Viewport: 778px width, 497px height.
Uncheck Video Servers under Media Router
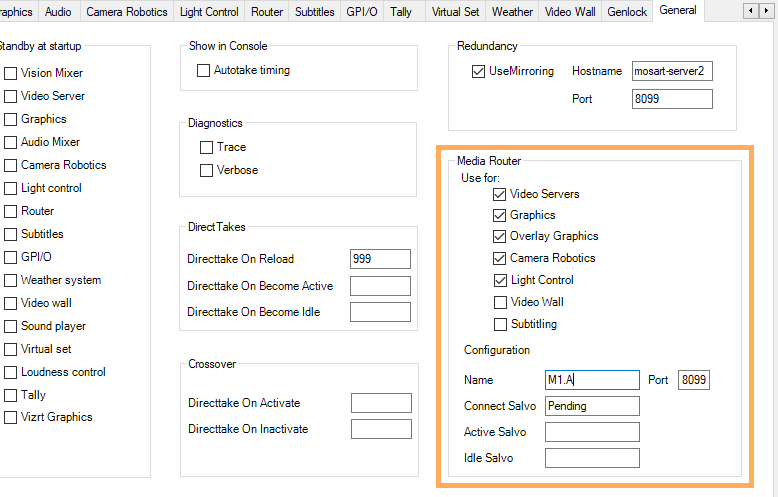click(x=500, y=194)
